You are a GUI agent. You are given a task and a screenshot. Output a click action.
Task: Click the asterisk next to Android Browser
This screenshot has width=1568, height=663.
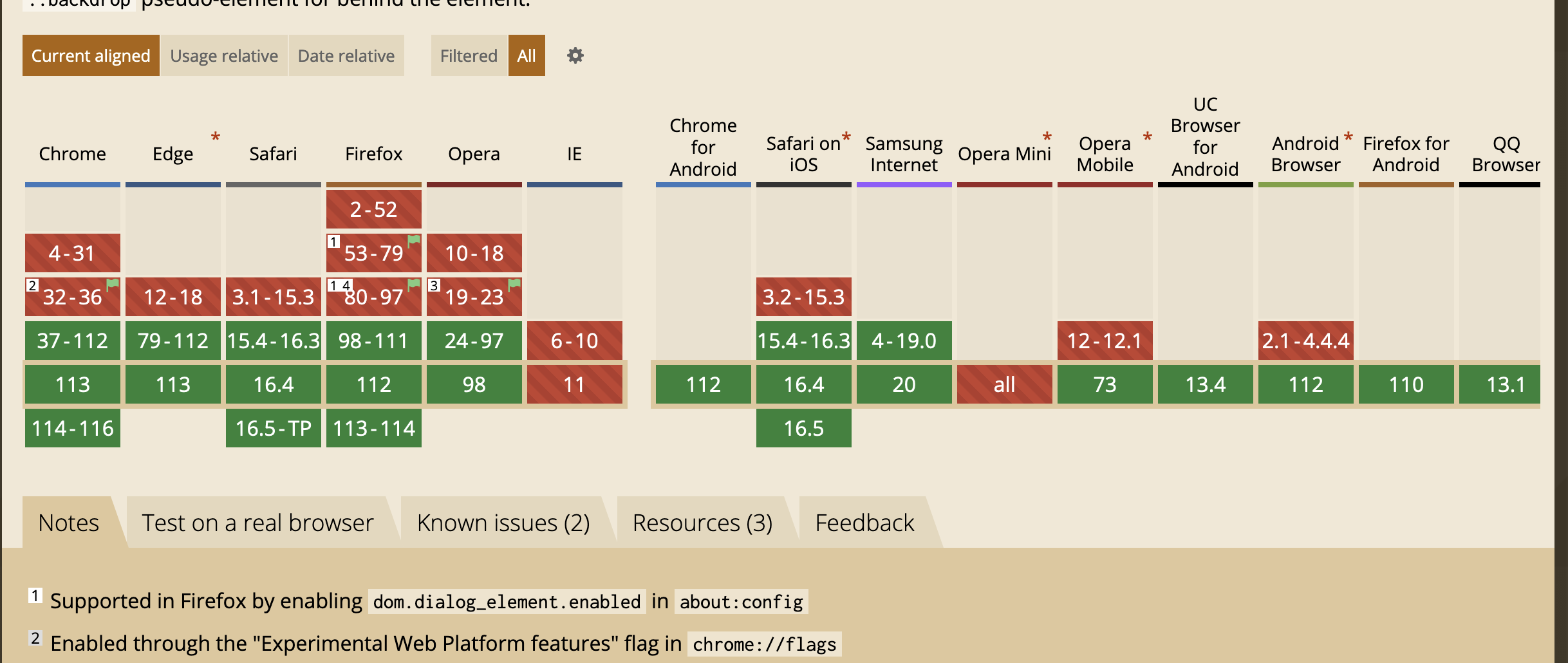(1348, 138)
